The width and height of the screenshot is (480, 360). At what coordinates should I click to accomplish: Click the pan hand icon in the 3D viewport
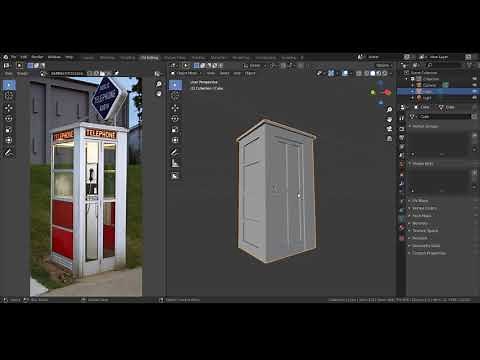pyautogui.click(x=389, y=119)
